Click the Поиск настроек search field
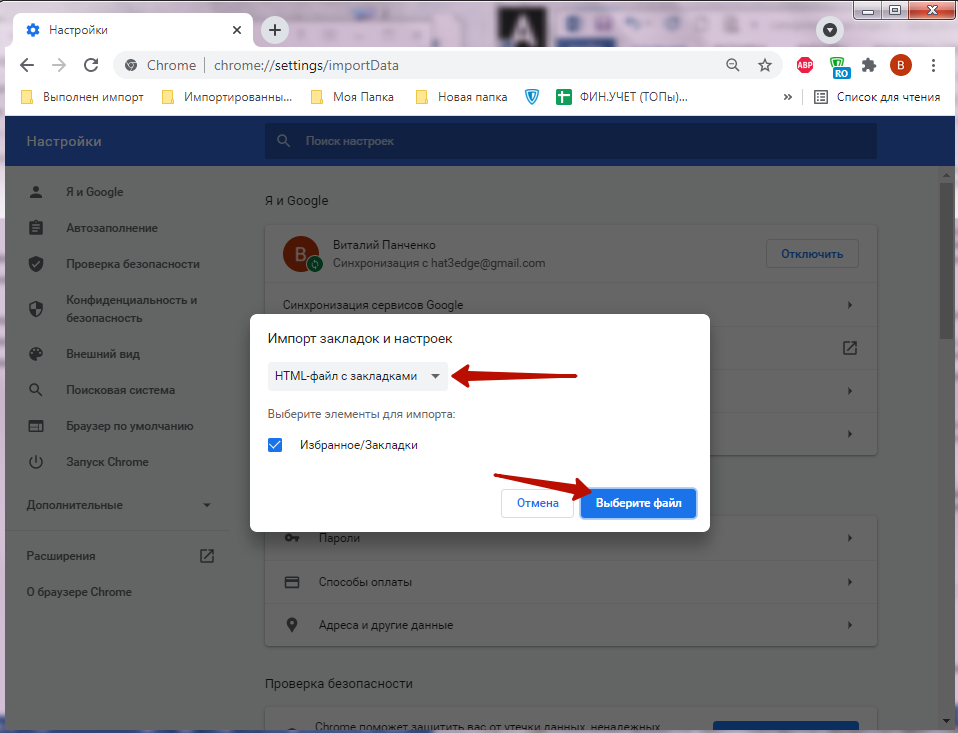The width and height of the screenshot is (958, 733). [570, 141]
